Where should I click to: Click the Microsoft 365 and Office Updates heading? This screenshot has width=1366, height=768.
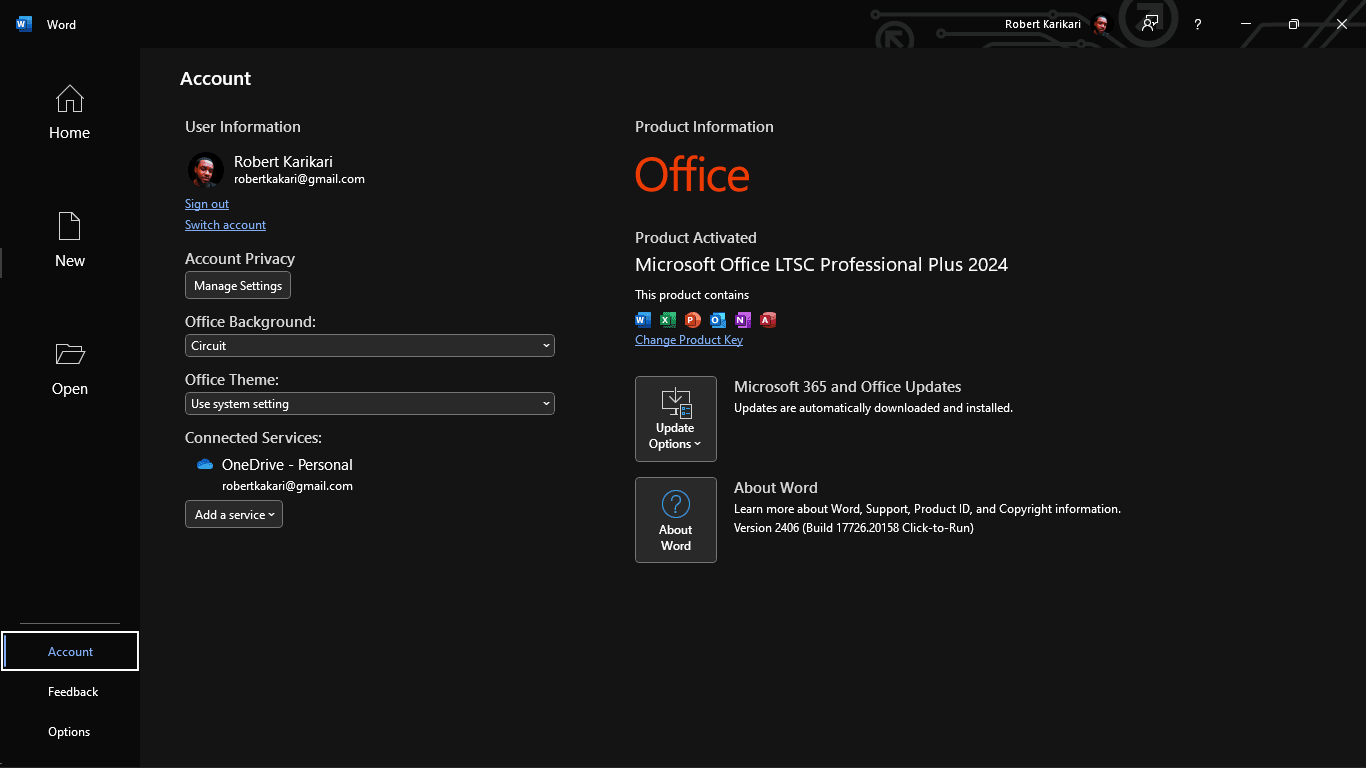click(x=848, y=387)
